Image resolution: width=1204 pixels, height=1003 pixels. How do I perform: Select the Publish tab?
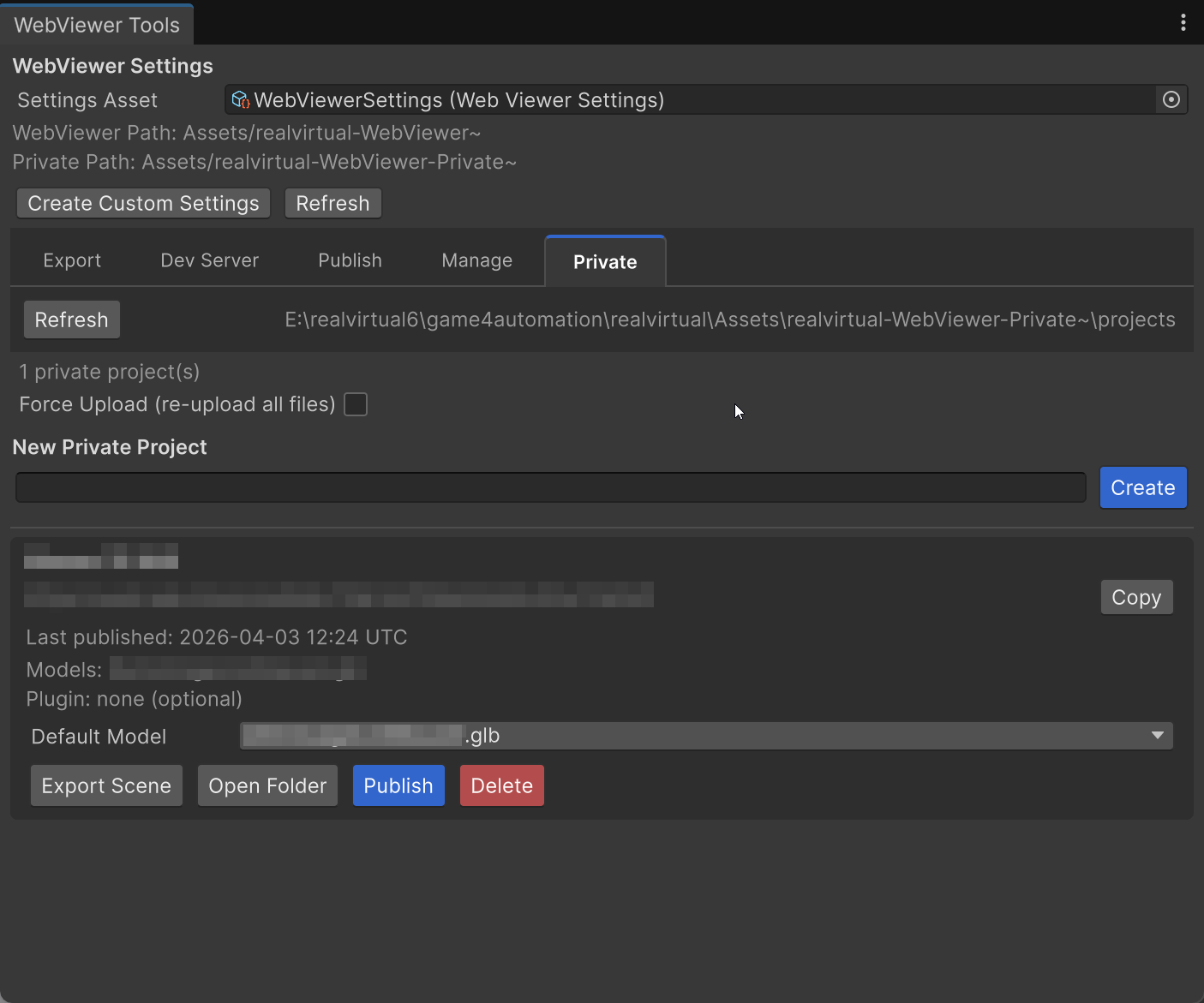coord(350,260)
